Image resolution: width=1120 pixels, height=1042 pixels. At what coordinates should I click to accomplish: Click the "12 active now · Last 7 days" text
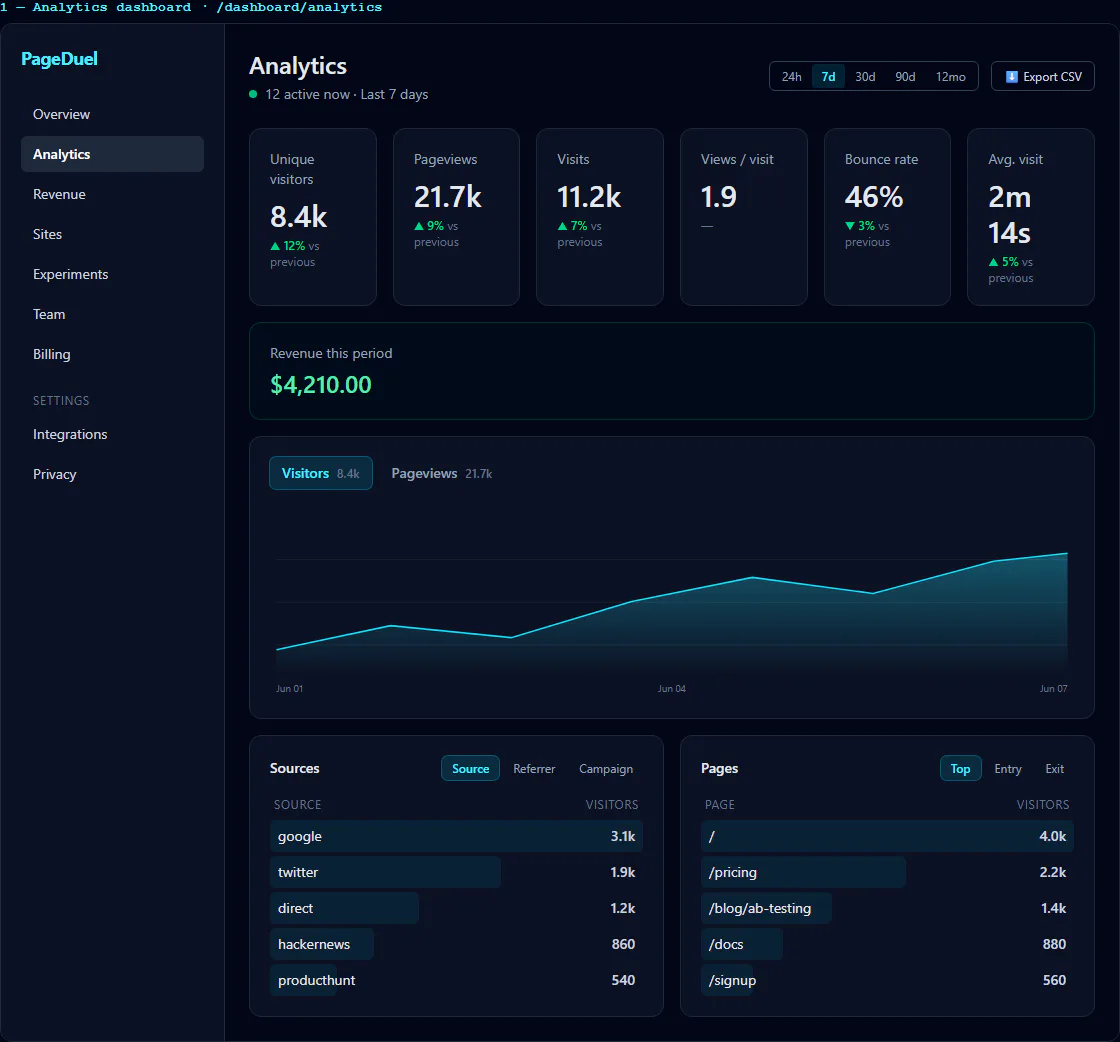point(346,94)
